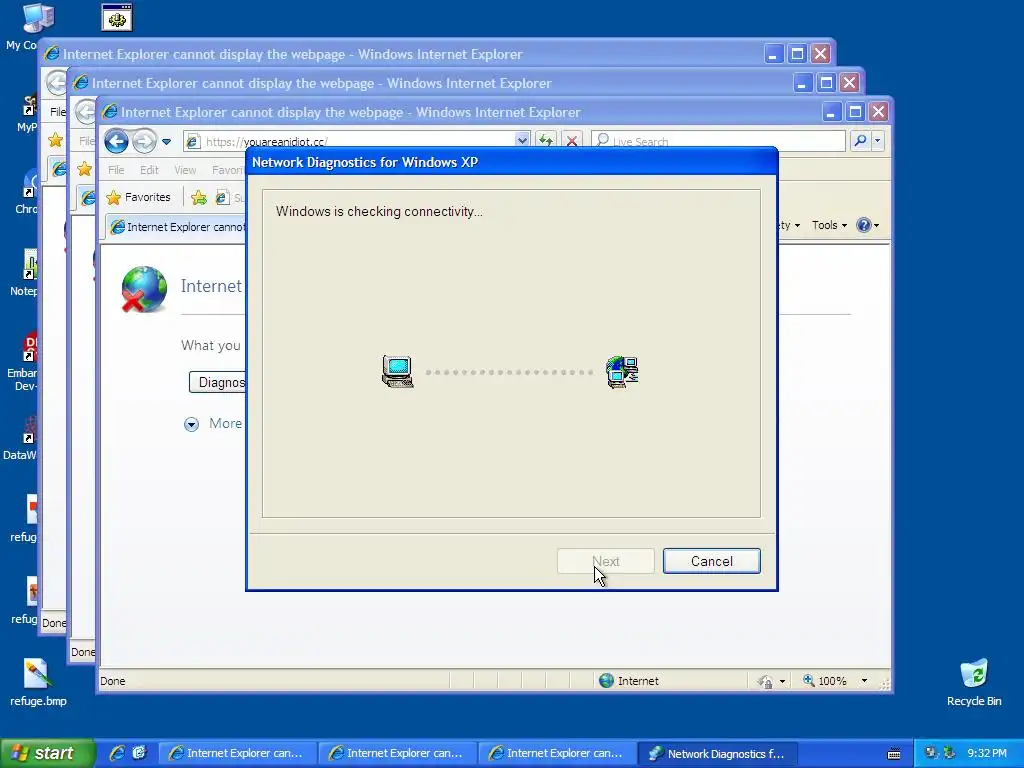
Task: Open the Favorites button with star
Action: 138,197
